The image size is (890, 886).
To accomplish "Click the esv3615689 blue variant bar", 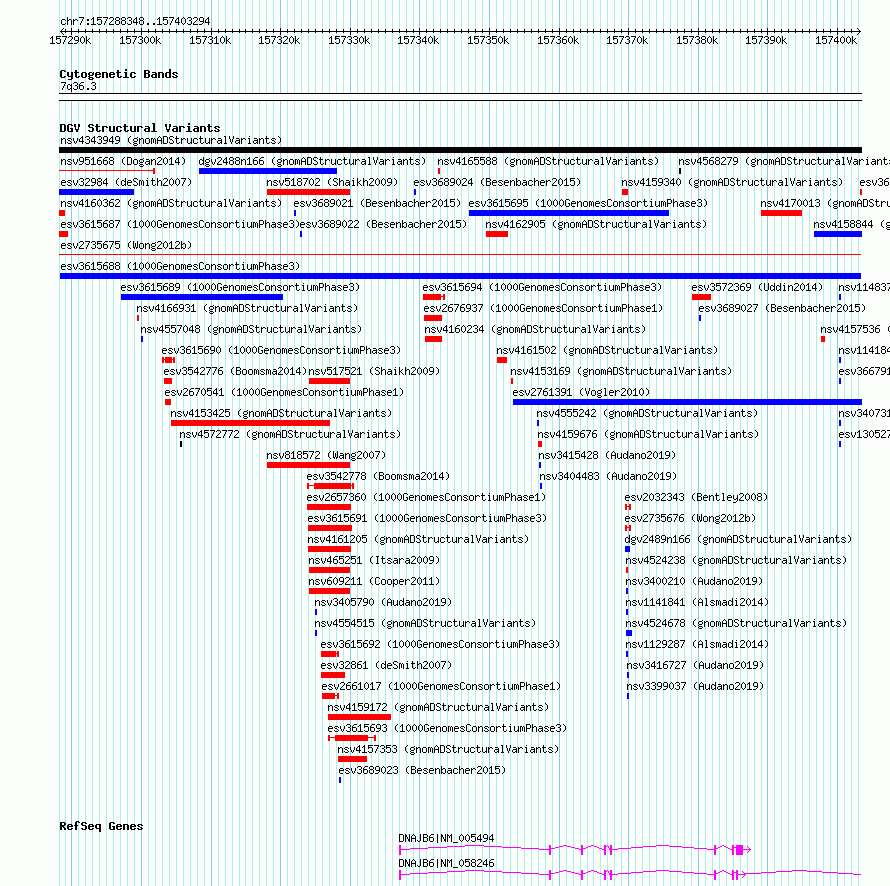I will 201,297.
